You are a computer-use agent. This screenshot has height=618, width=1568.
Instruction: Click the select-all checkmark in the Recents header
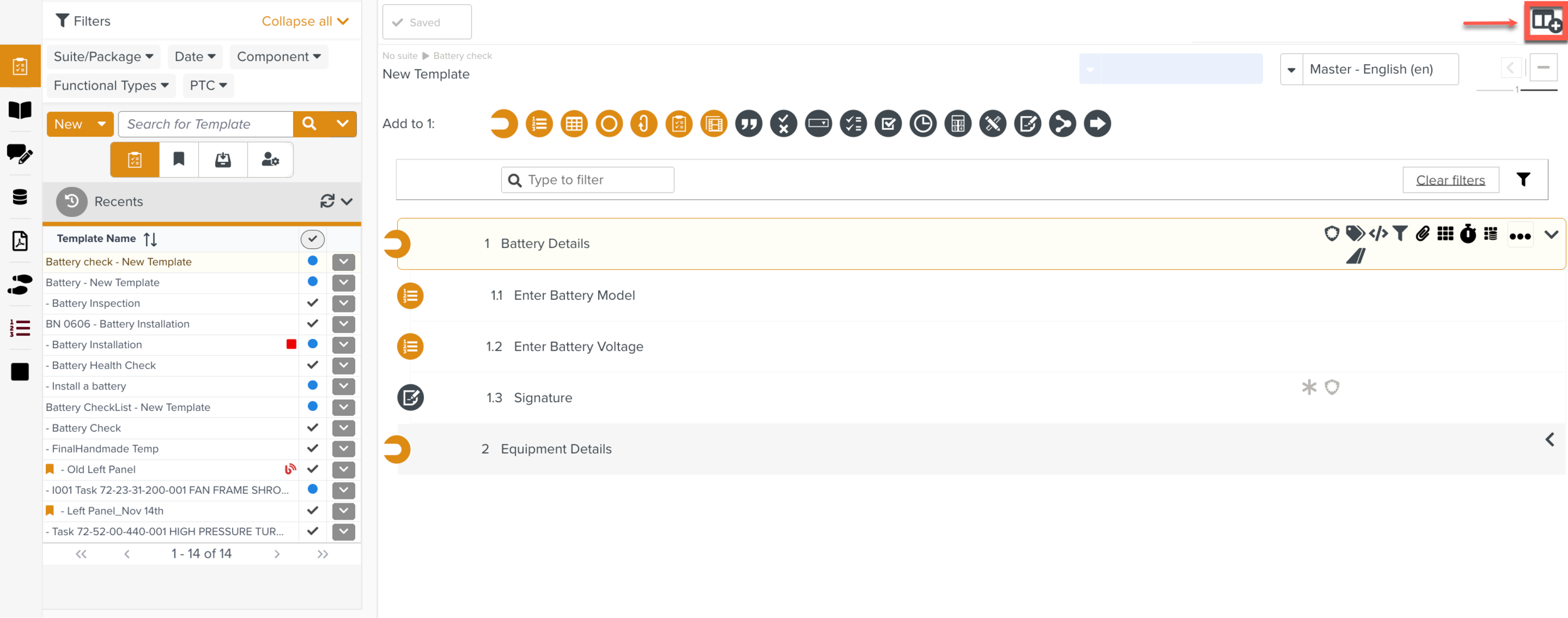312,239
